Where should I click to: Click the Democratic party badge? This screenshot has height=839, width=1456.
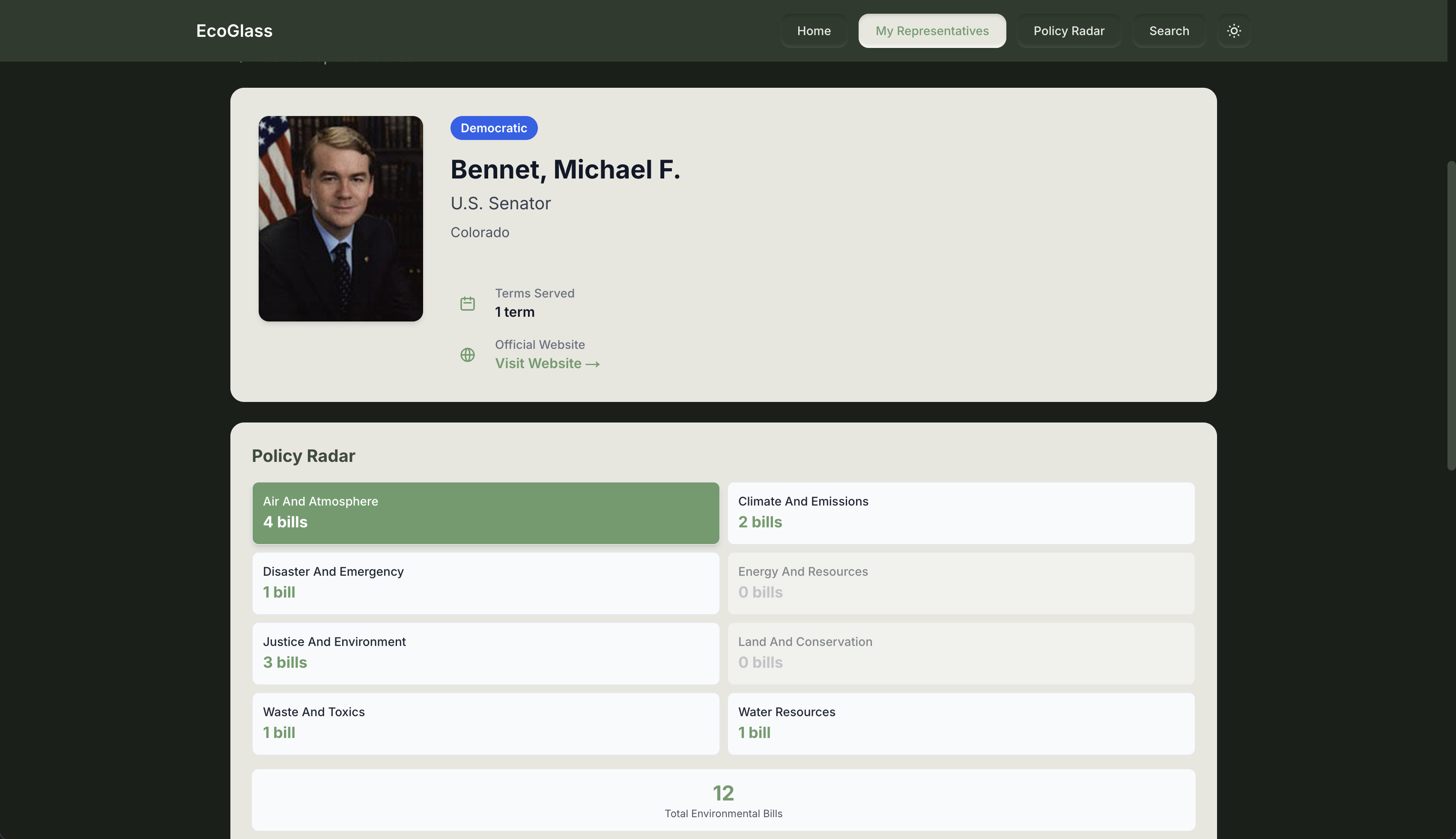(x=493, y=128)
